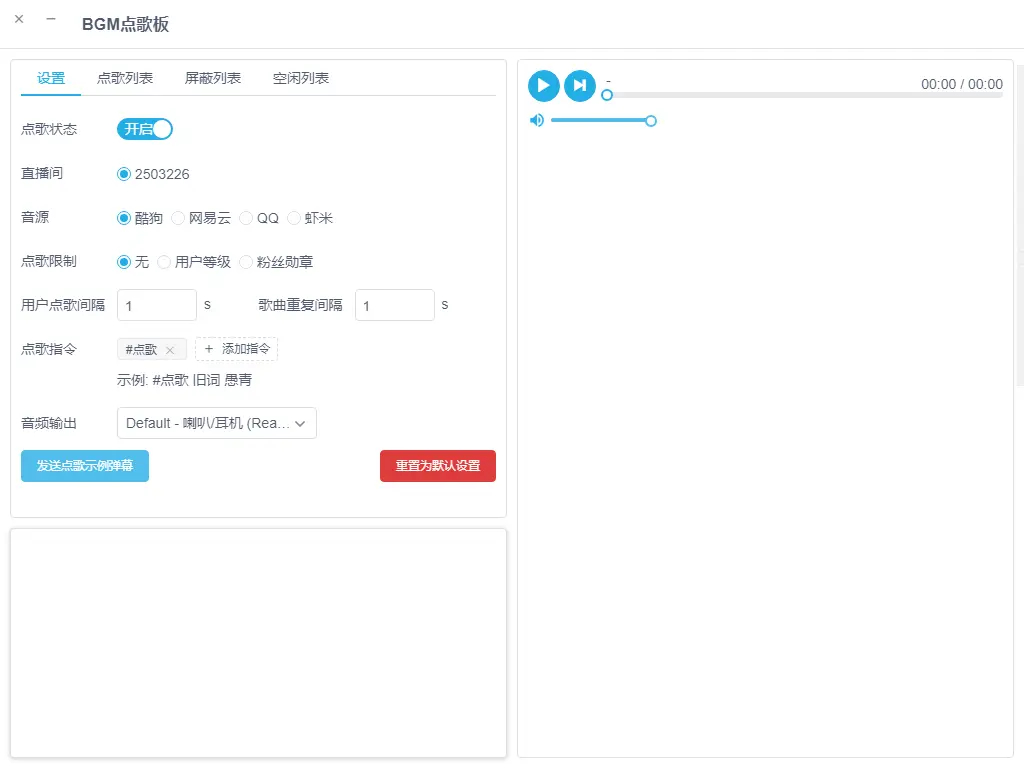Open the 屏蔽列表 tab
The width and height of the screenshot is (1024, 768).
(x=213, y=78)
